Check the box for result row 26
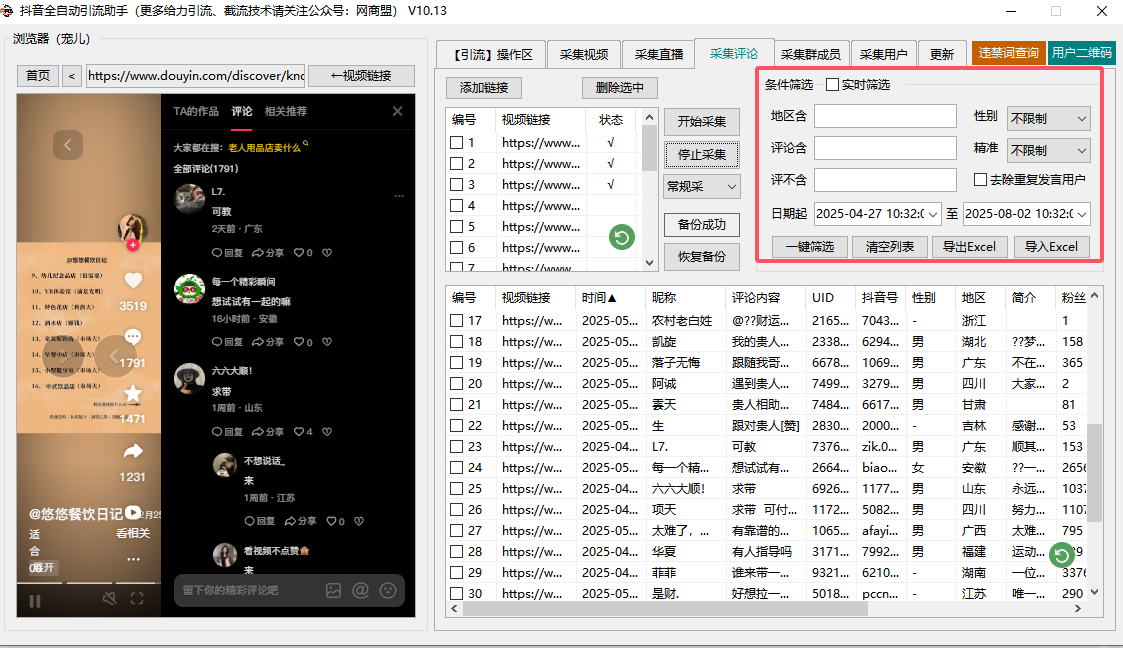This screenshot has height=648, width=1123. click(456, 510)
